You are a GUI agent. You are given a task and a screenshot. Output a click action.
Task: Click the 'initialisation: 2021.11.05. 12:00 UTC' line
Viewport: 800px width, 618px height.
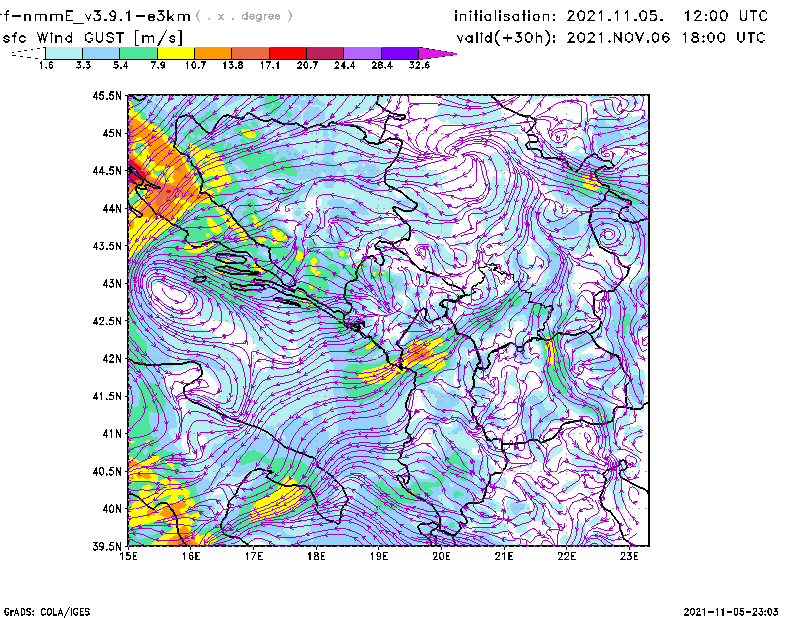pyautogui.click(x=611, y=16)
